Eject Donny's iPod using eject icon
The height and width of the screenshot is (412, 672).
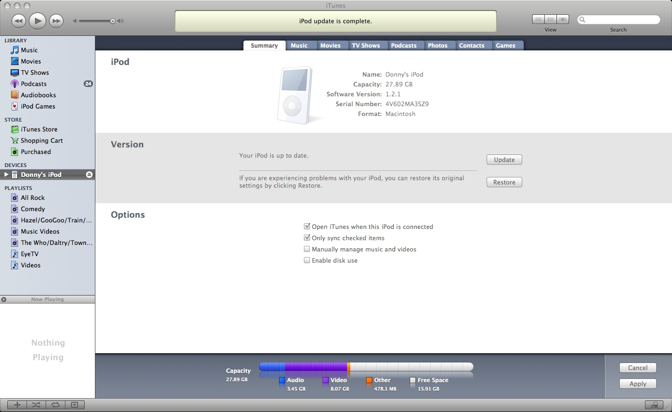point(89,175)
